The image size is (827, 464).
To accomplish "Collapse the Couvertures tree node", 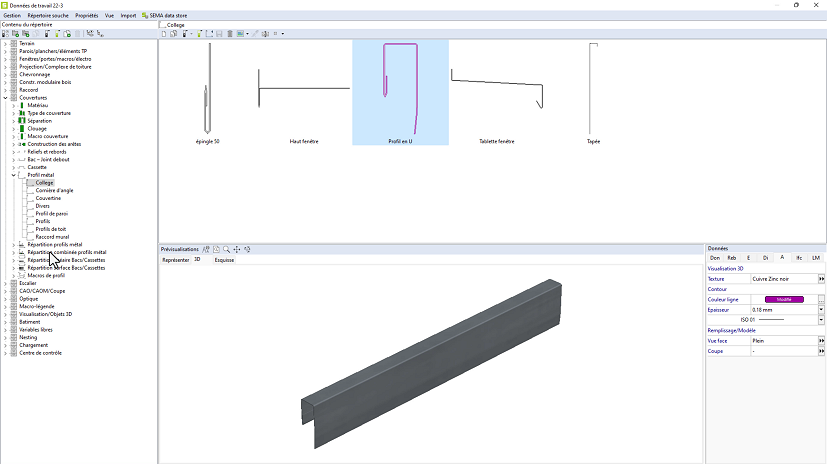I will 5,98.
